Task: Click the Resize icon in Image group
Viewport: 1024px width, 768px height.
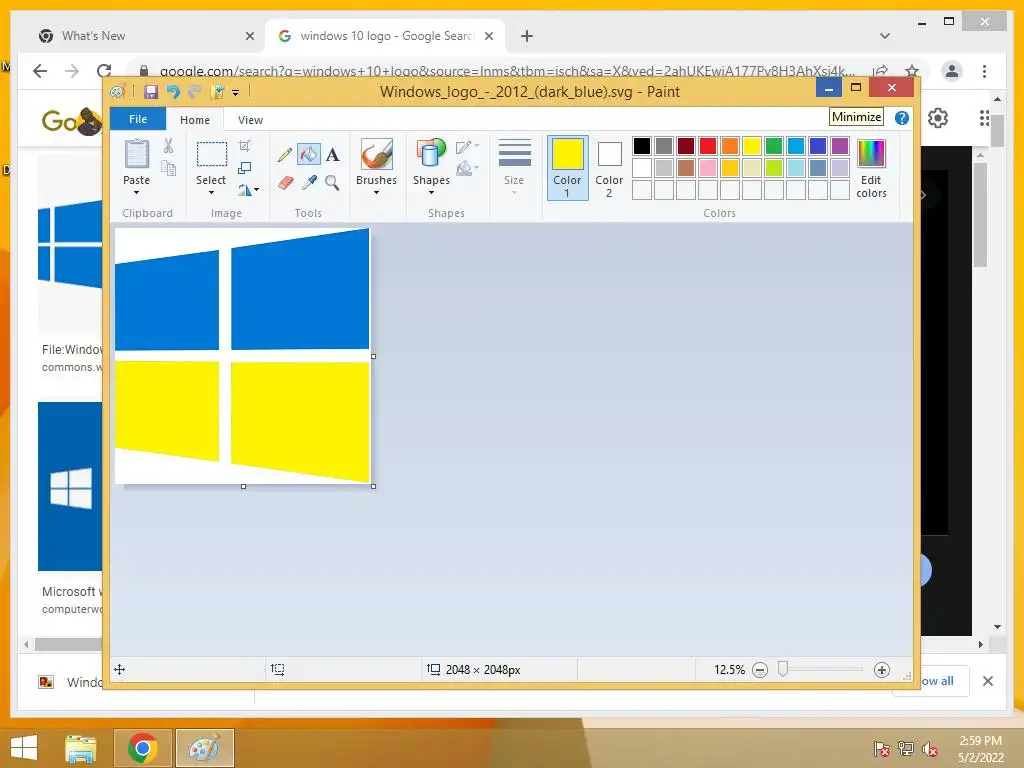Action: [244, 168]
